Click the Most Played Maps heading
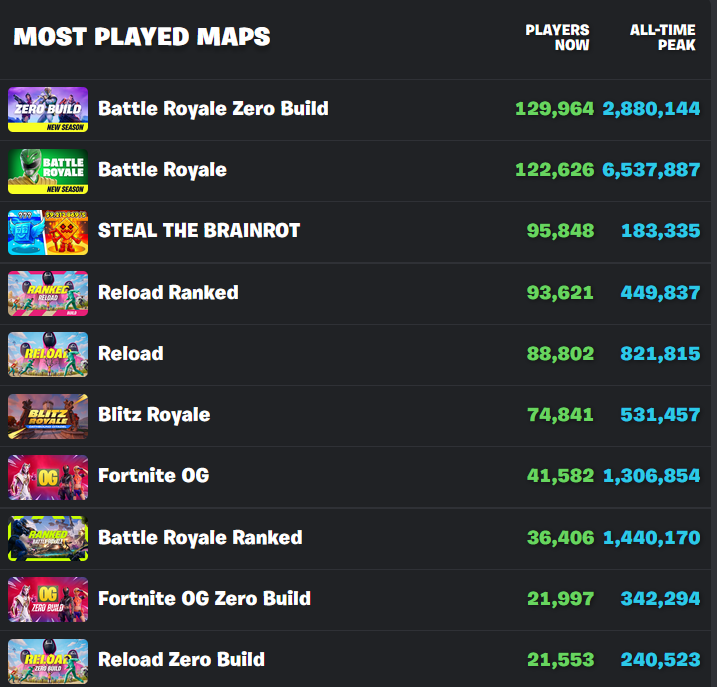The height and width of the screenshot is (687, 717). click(142, 37)
